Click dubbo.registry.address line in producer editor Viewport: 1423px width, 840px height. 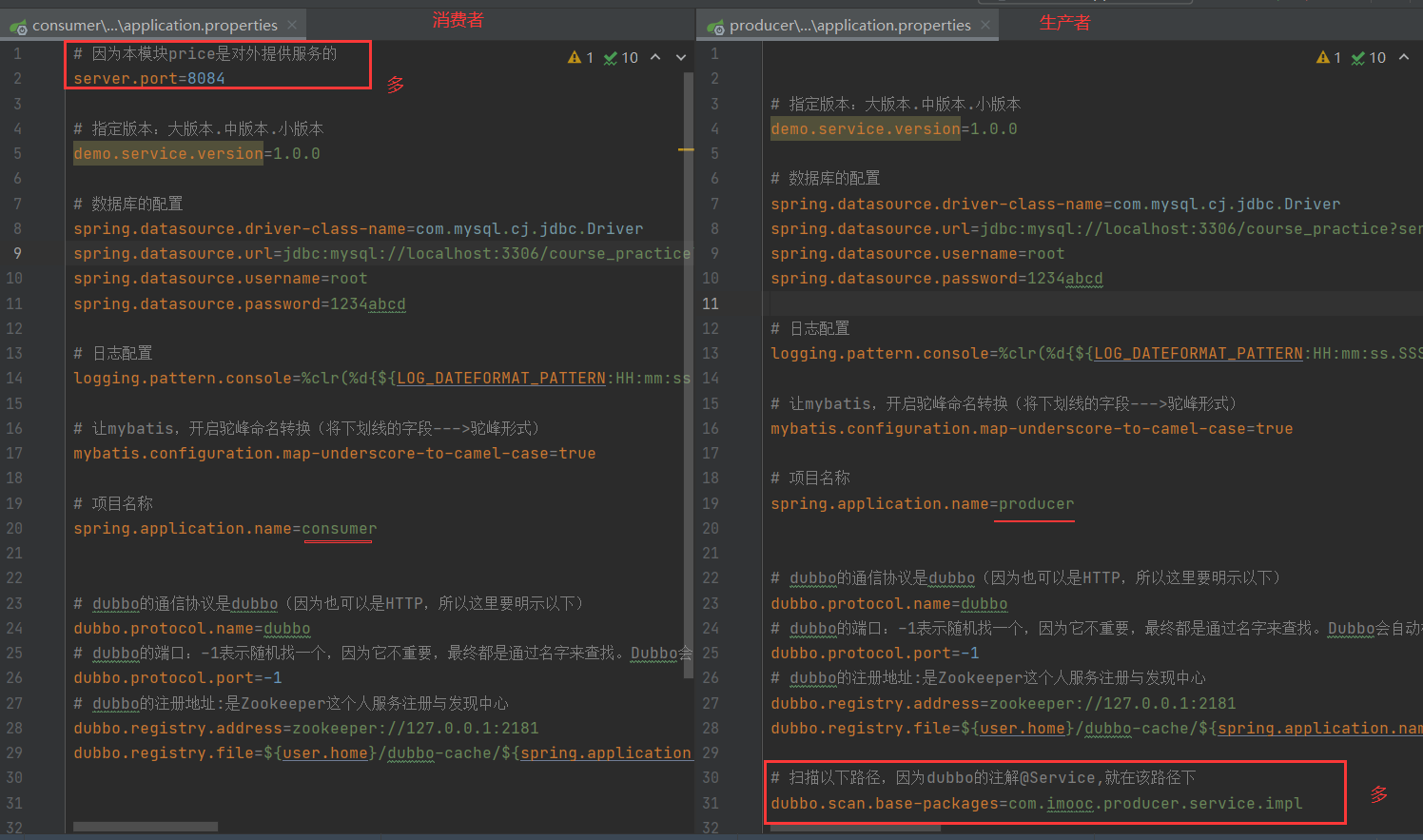coord(1004,704)
